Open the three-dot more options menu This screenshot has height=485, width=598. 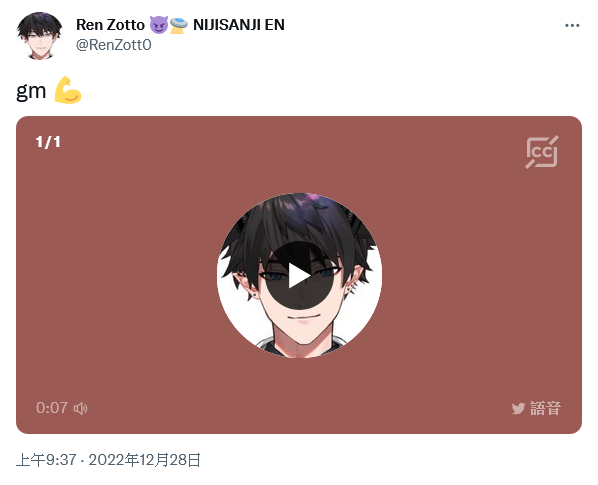[572, 25]
